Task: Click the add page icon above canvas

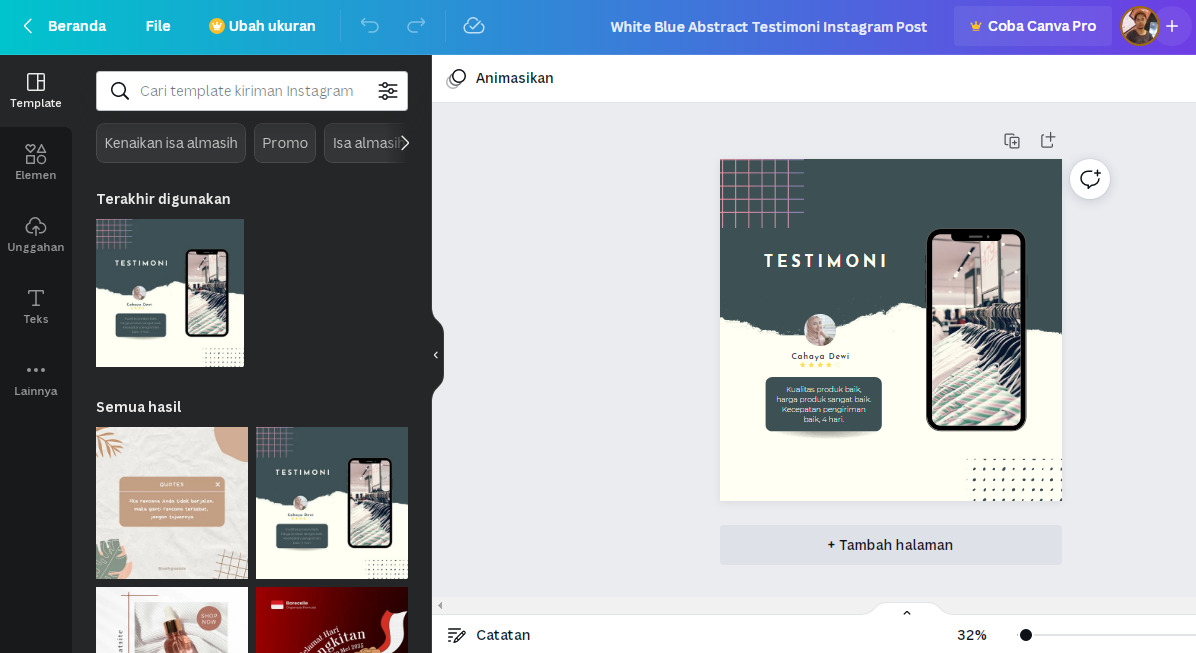Action: click(x=1047, y=141)
